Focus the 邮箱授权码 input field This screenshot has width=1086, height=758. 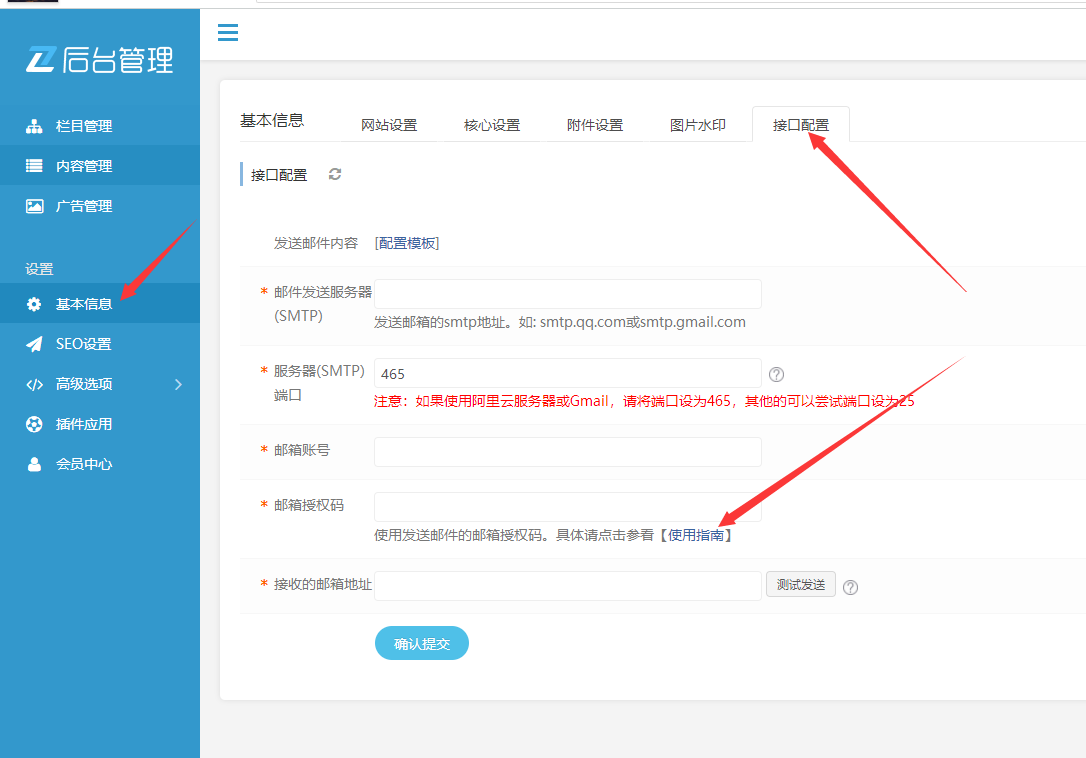pos(568,507)
